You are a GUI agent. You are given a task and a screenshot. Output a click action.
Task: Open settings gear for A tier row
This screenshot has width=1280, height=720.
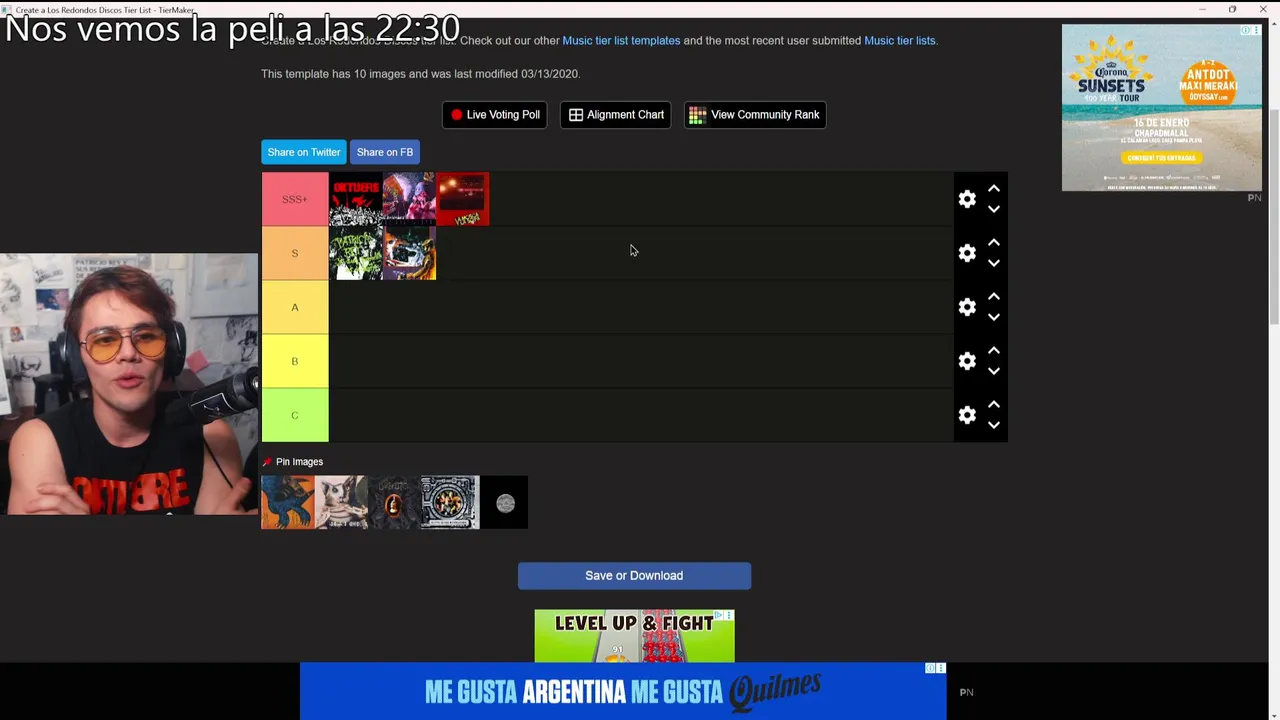click(967, 307)
